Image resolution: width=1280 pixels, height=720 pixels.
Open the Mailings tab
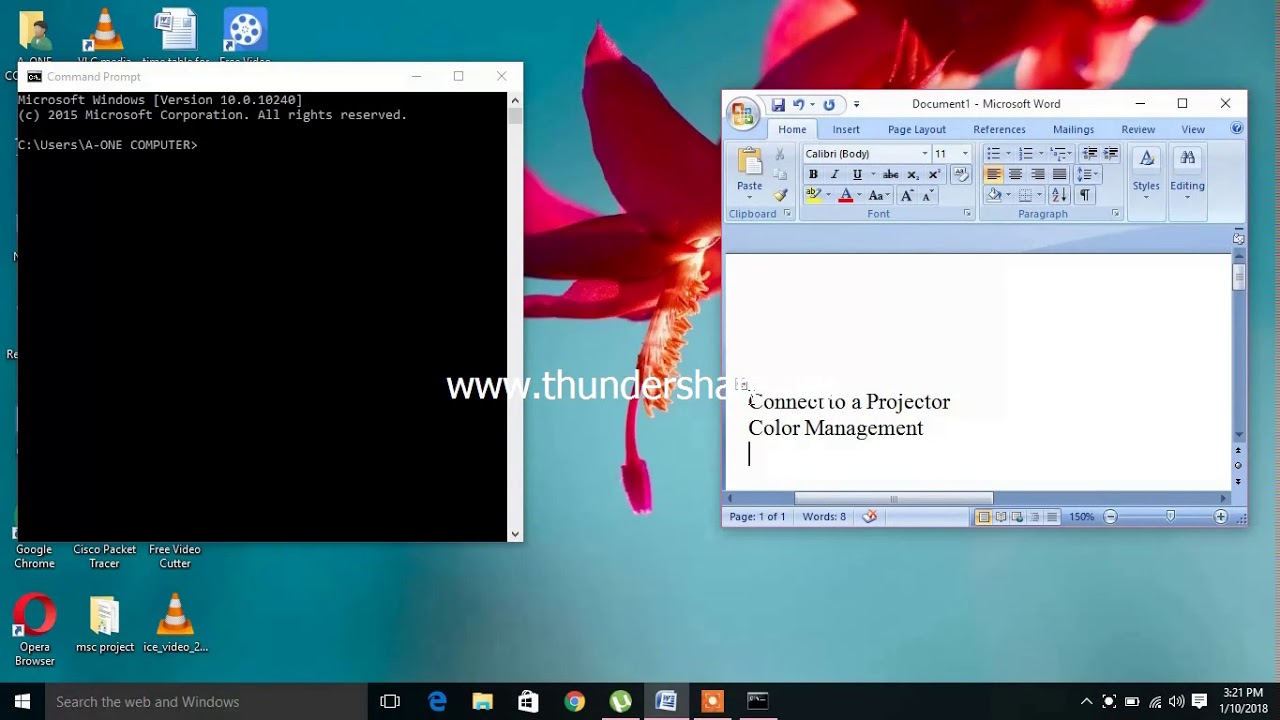[x=1073, y=129]
